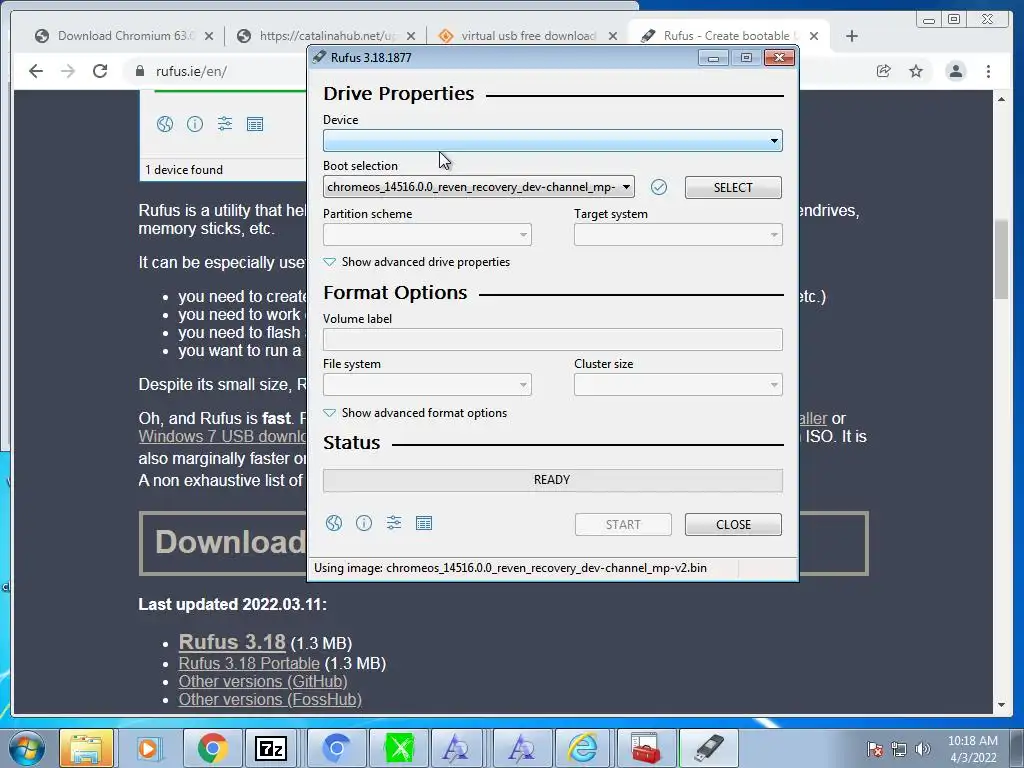Close the virtual usb free download tab

pyautogui.click(x=613, y=36)
